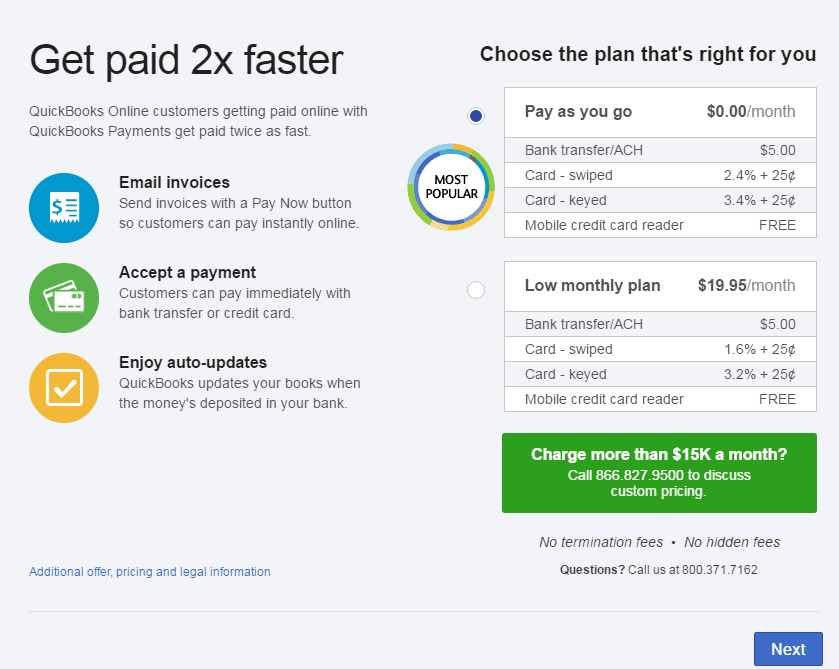The width and height of the screenshot is (839, 669).
Task: Click the Card - swiped 2.4% rate row
Action: pos(659,175)
